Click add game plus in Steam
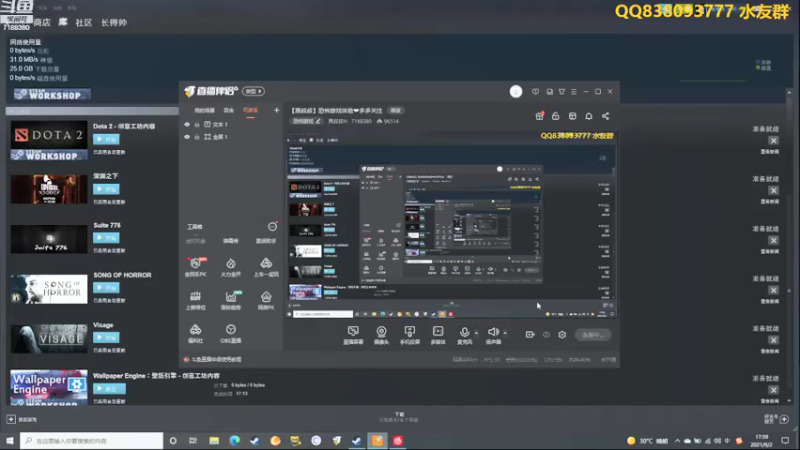The image size is (800, 450). coord(11,419)
